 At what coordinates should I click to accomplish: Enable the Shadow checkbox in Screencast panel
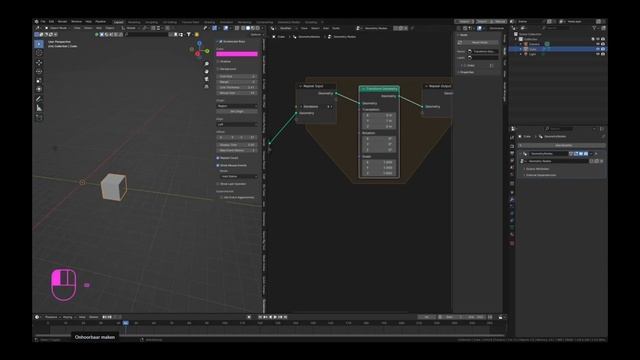tap(218, 62)
